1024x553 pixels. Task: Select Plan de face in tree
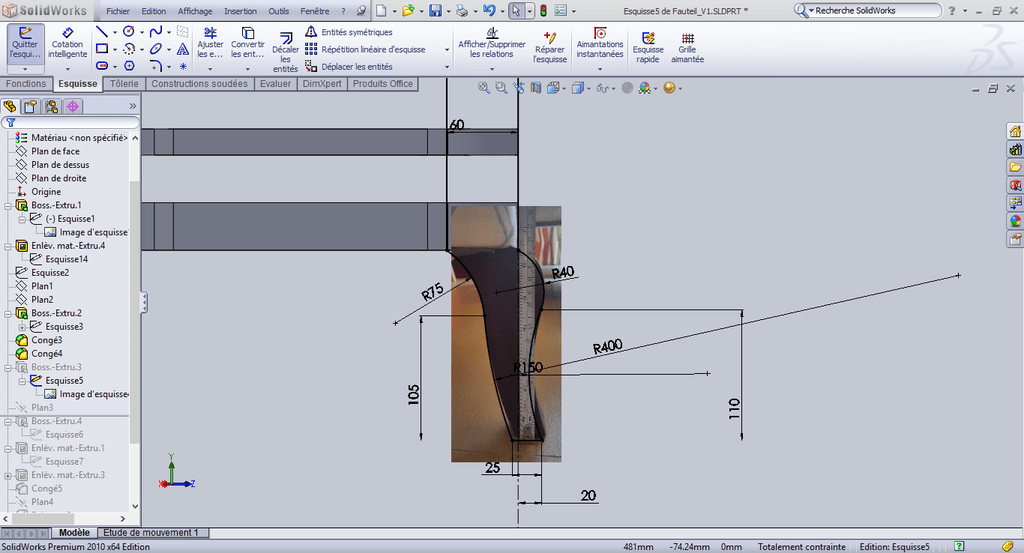(x=56, y=151)
